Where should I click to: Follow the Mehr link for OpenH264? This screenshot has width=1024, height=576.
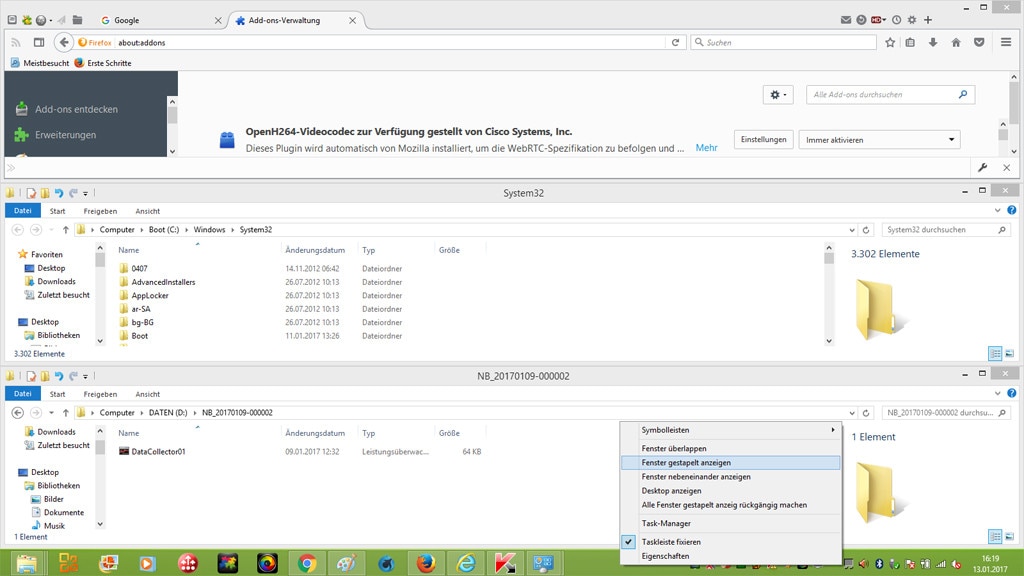(706, 148)
